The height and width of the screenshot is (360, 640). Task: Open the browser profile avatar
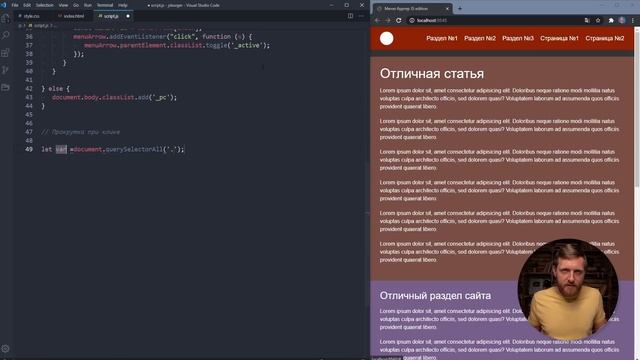tap(622, 20)
